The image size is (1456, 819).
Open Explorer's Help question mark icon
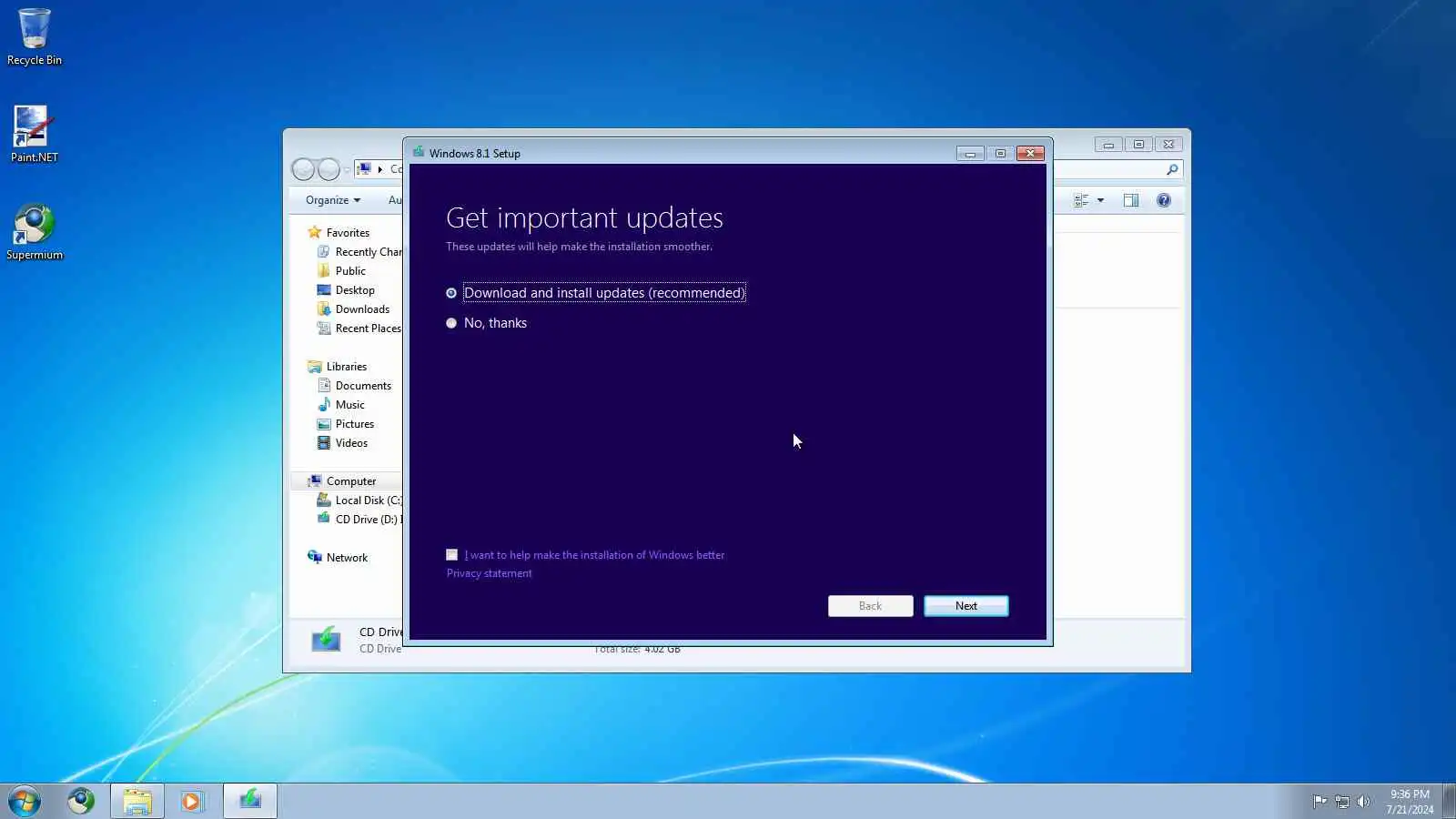click(1164, 200)
